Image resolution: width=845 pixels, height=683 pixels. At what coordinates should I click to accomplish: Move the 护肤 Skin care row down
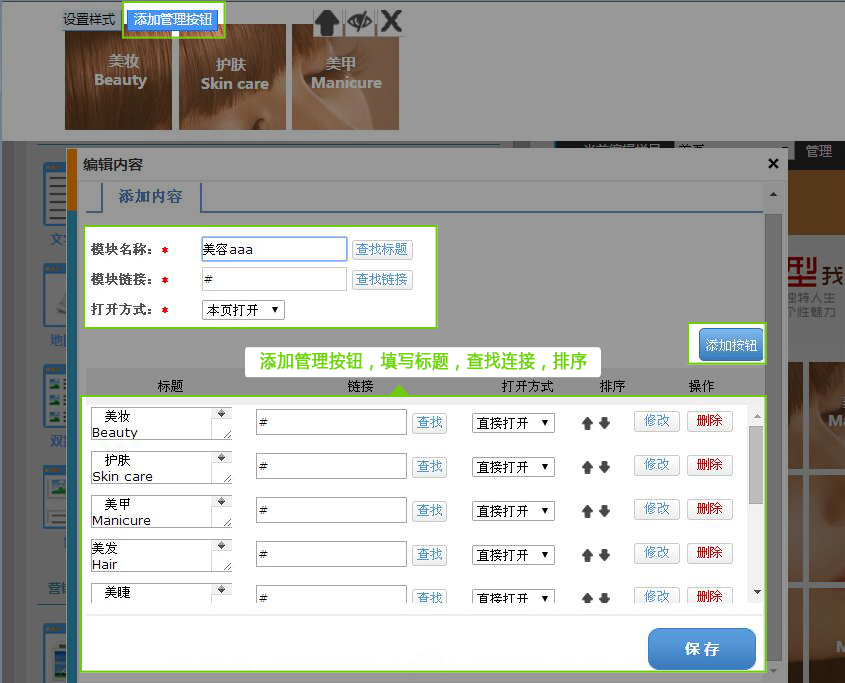click(604, 467)
